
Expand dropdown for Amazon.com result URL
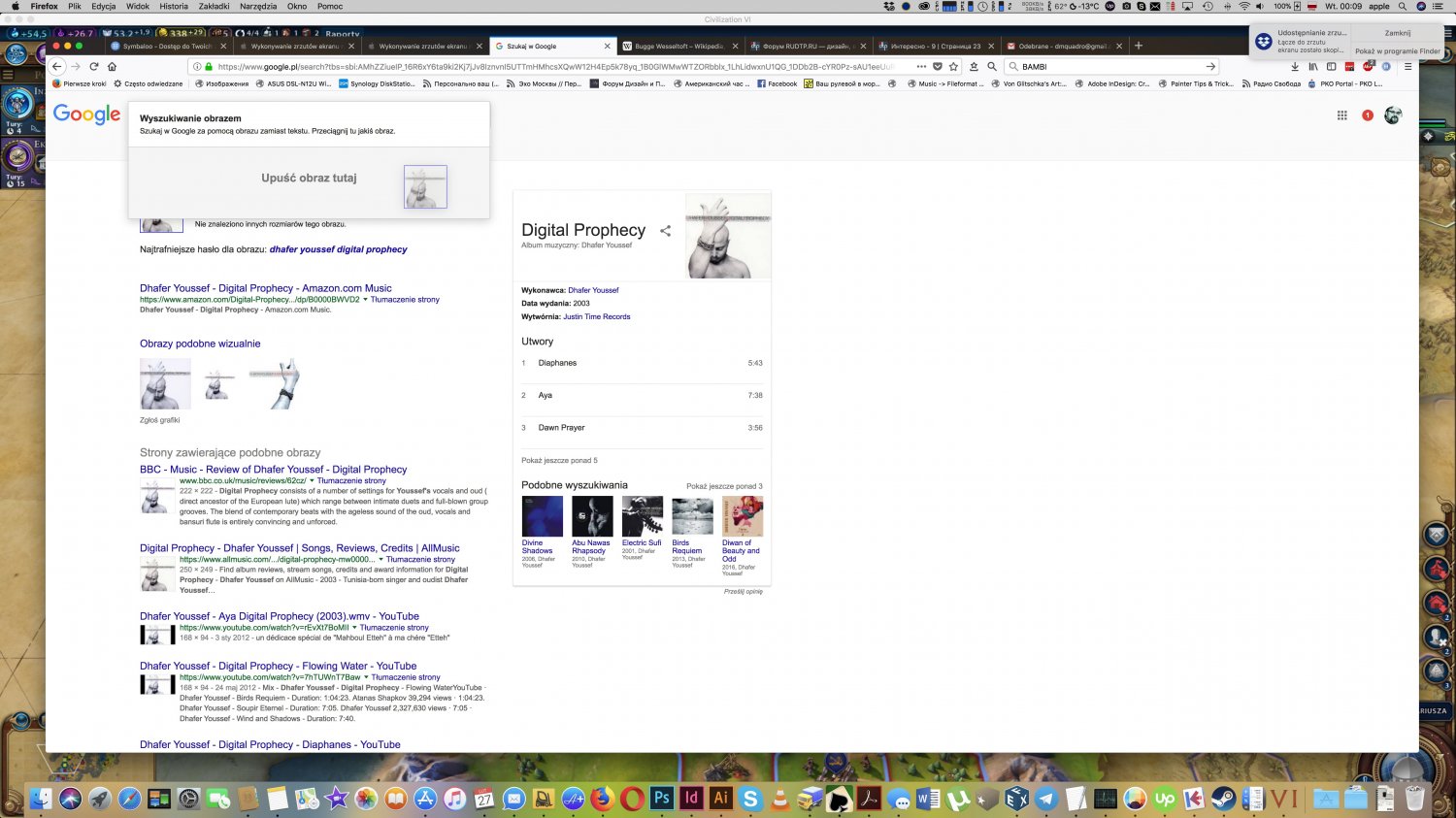click(x=365, y=300)
